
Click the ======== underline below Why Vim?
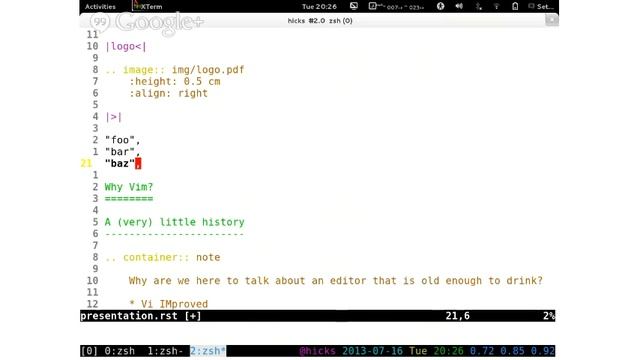click(129, 199)
